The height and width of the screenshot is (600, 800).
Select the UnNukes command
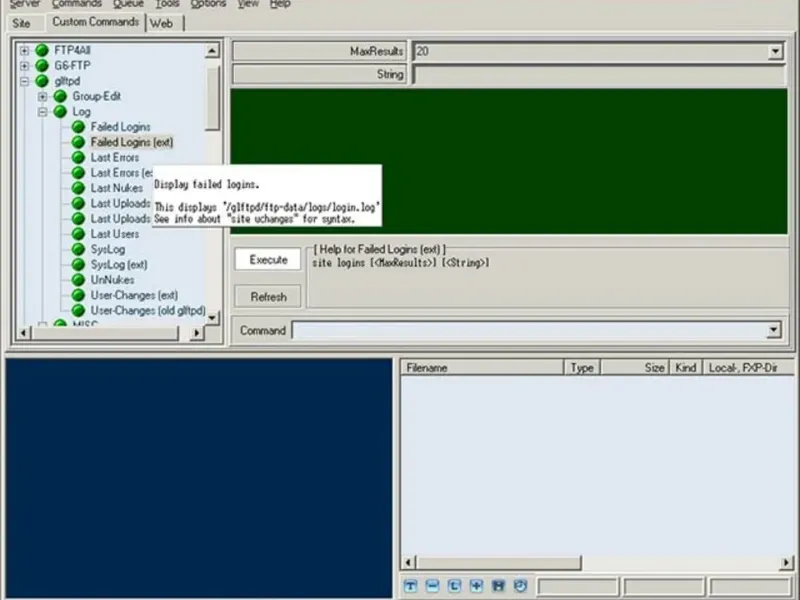point(112,280)
